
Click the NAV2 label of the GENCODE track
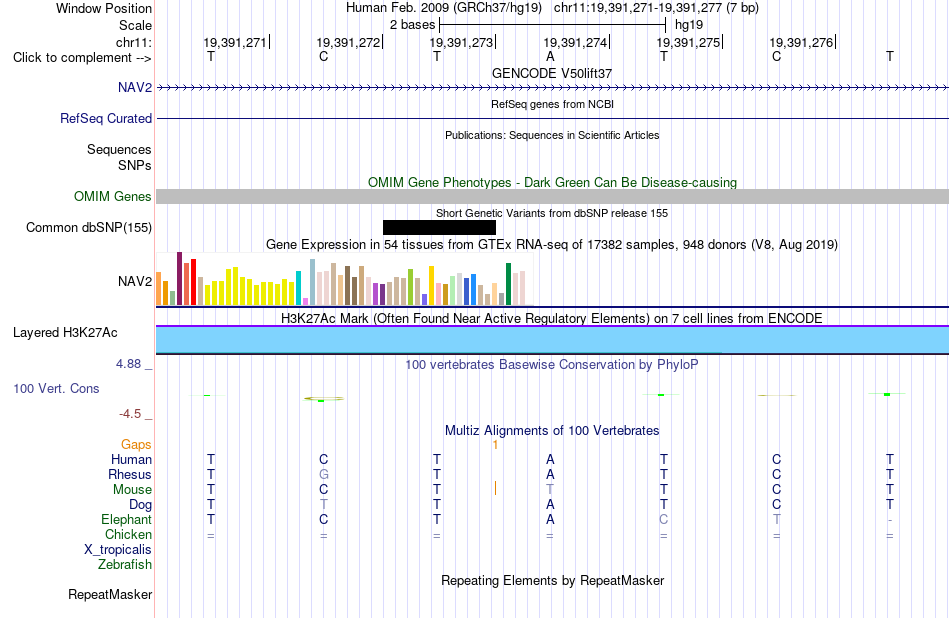(135, 87)
